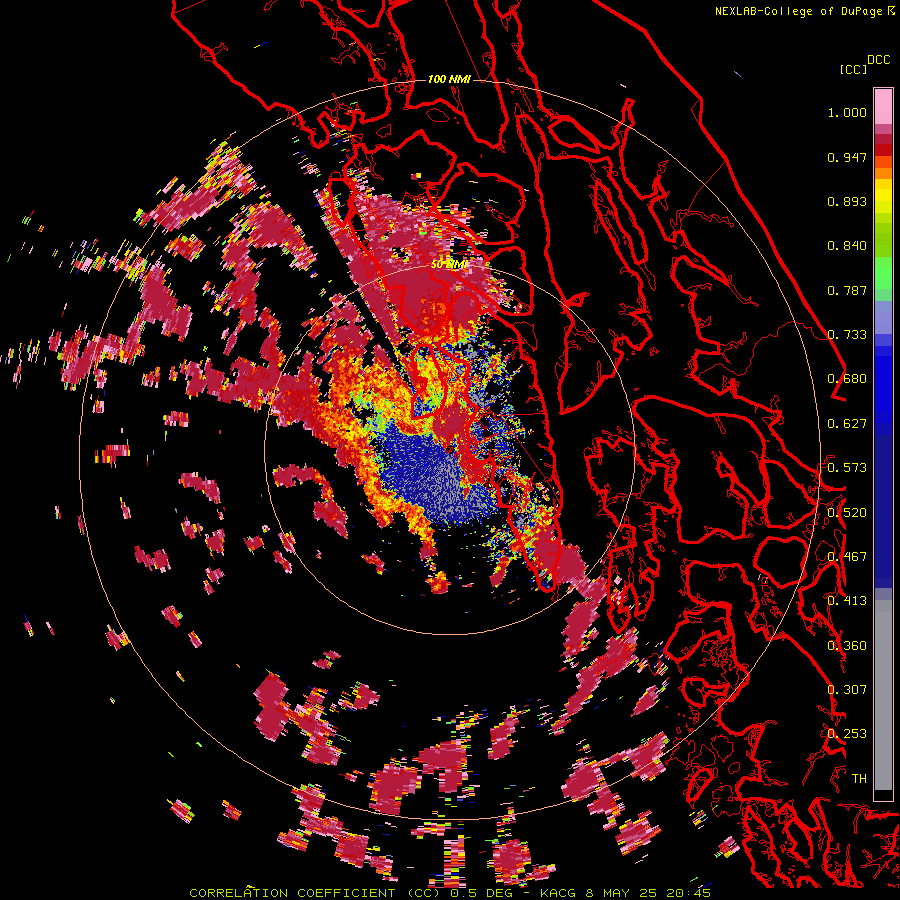
Task: Click the 100 NMI range ring label
Action: coord(449,79)
